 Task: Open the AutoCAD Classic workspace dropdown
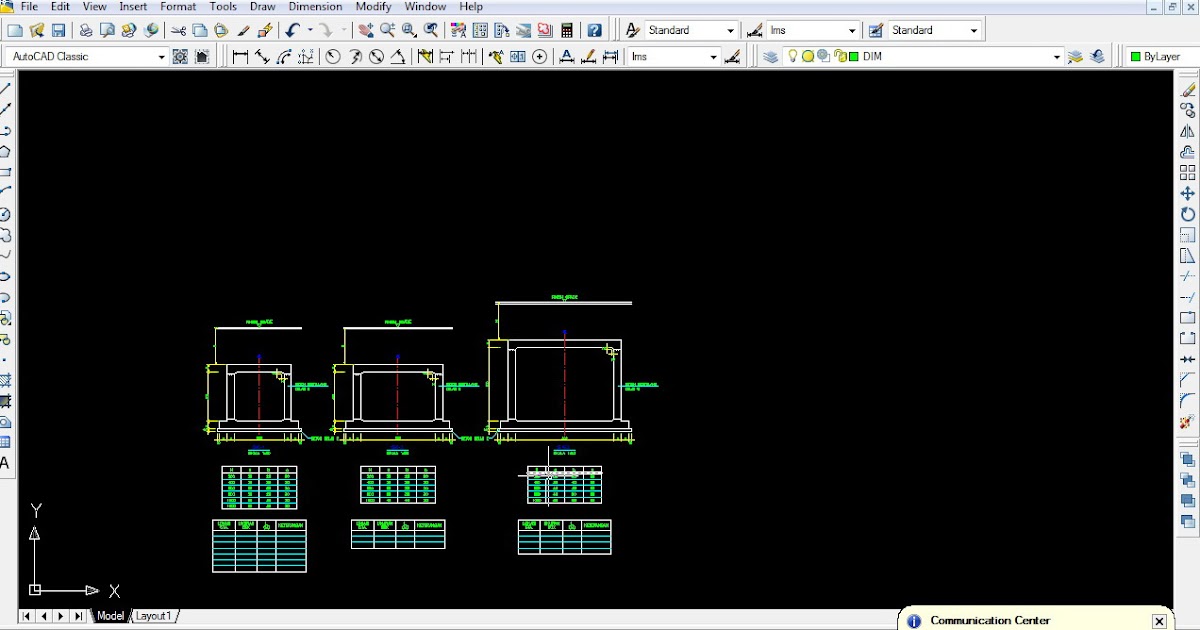point(161,57)
